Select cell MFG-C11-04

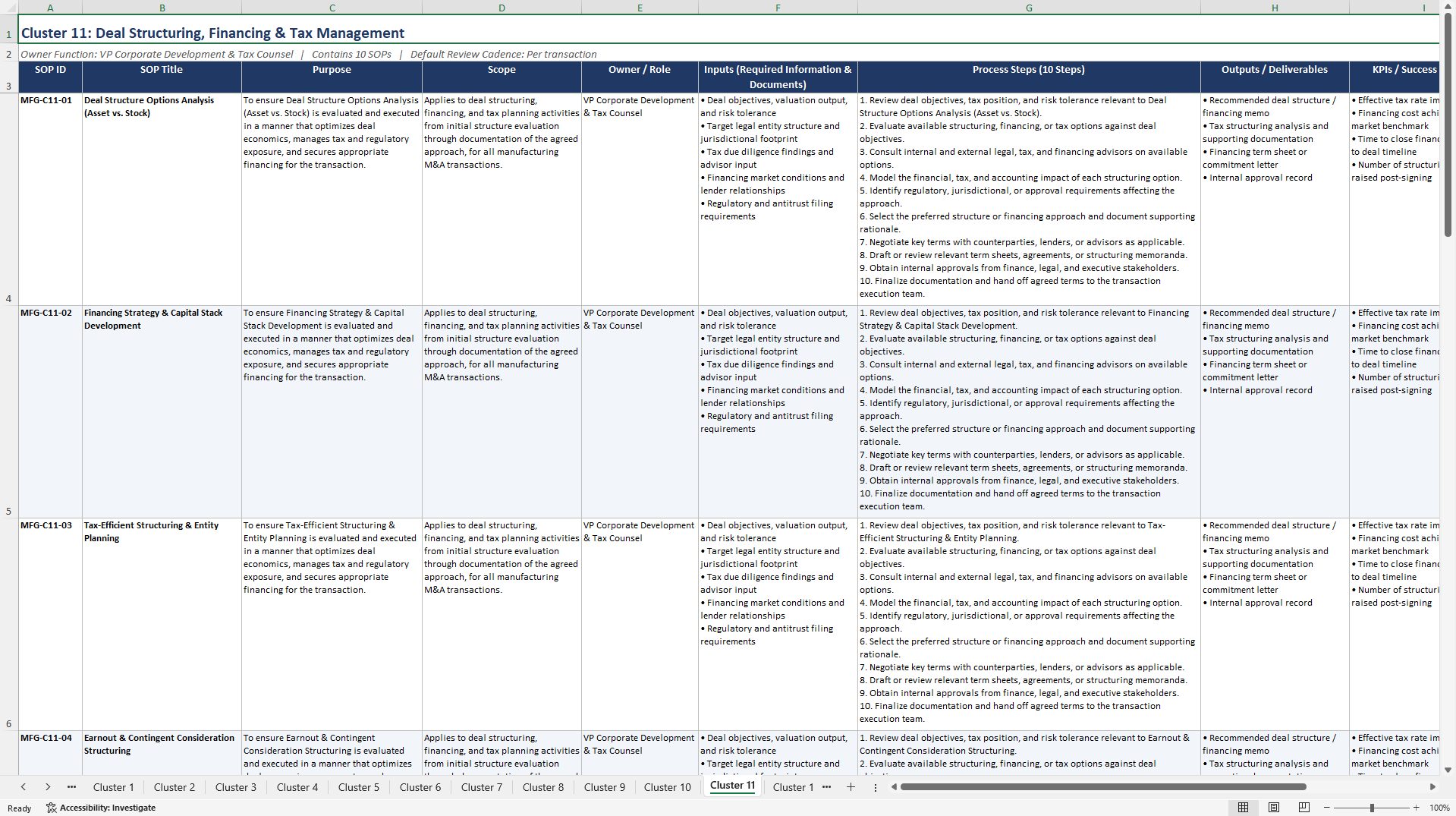(x=50, y=753)
